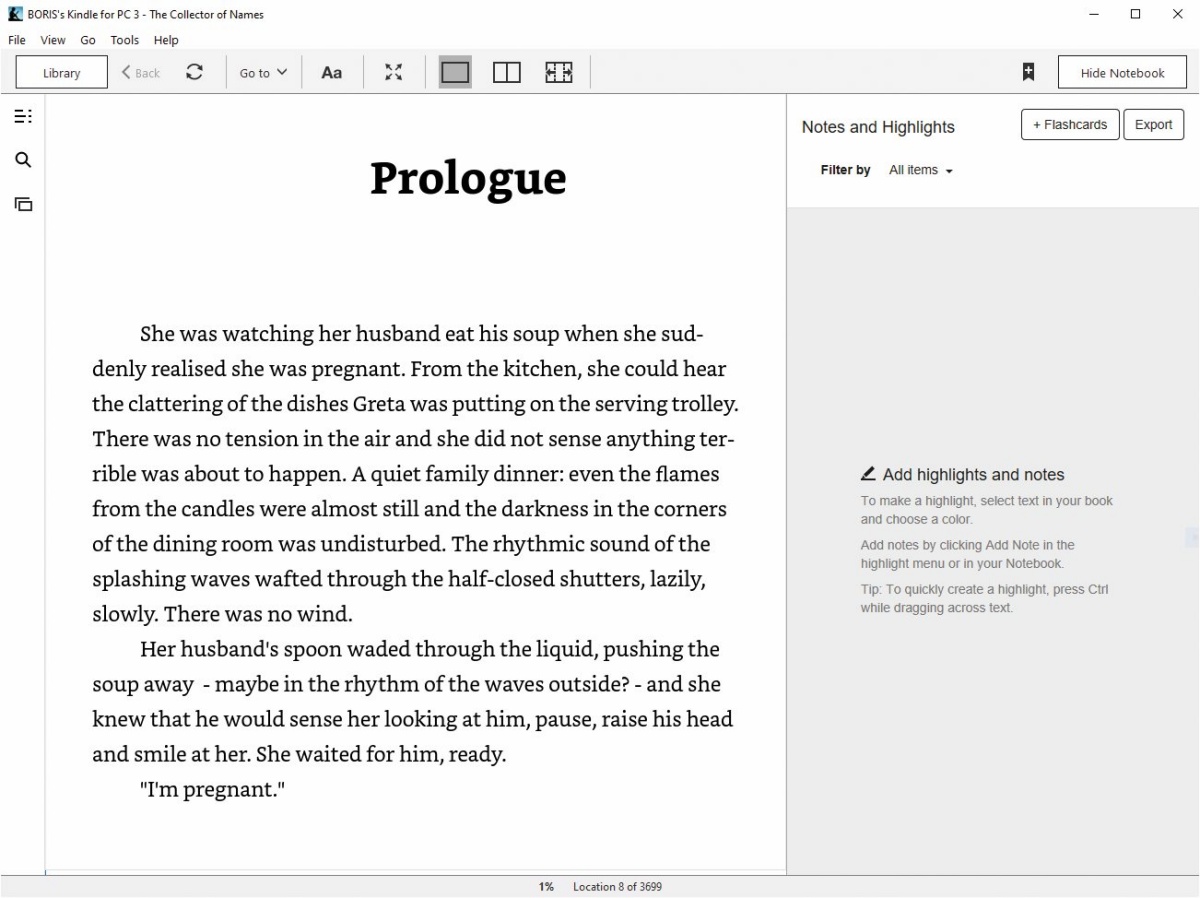Open the Go to dropdown
1200x898 pixels.
click(263, 72)
